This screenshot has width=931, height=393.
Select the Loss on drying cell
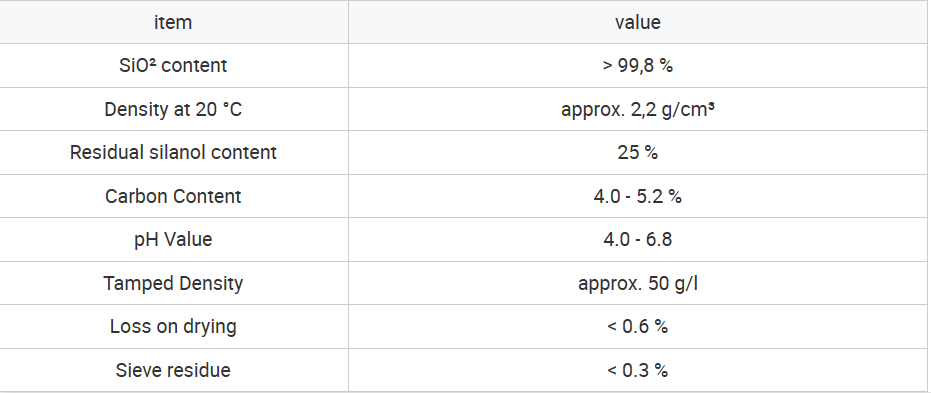173,327
